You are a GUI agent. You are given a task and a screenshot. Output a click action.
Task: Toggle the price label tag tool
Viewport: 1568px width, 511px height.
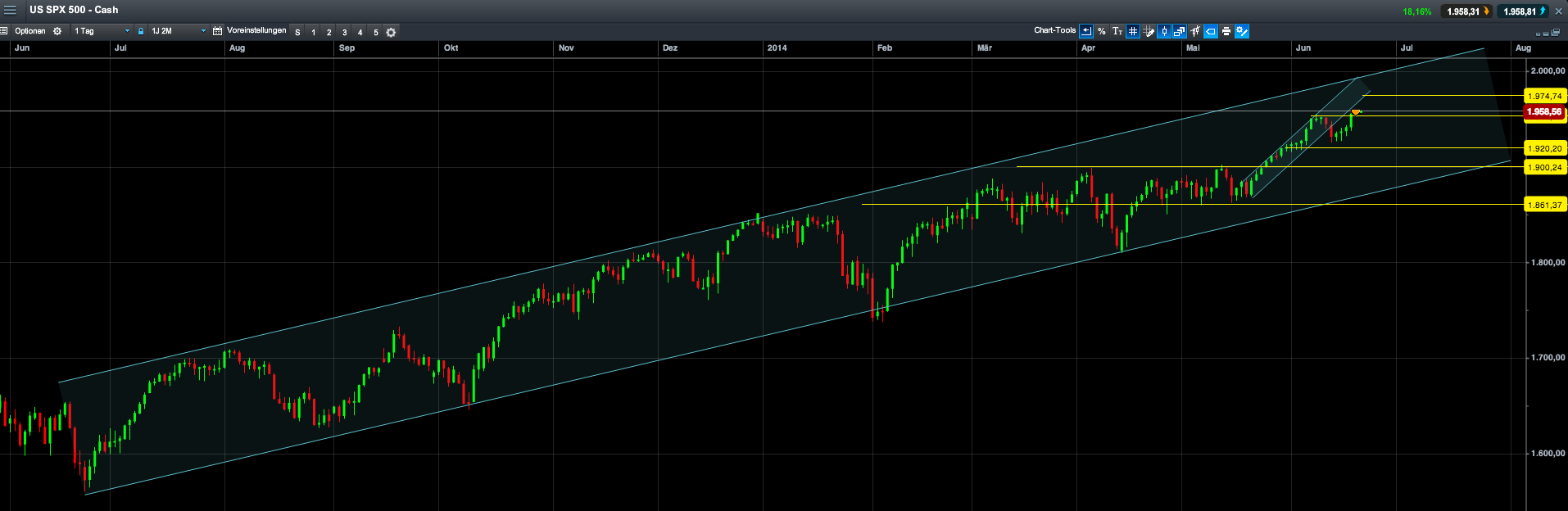[1211, 31]
